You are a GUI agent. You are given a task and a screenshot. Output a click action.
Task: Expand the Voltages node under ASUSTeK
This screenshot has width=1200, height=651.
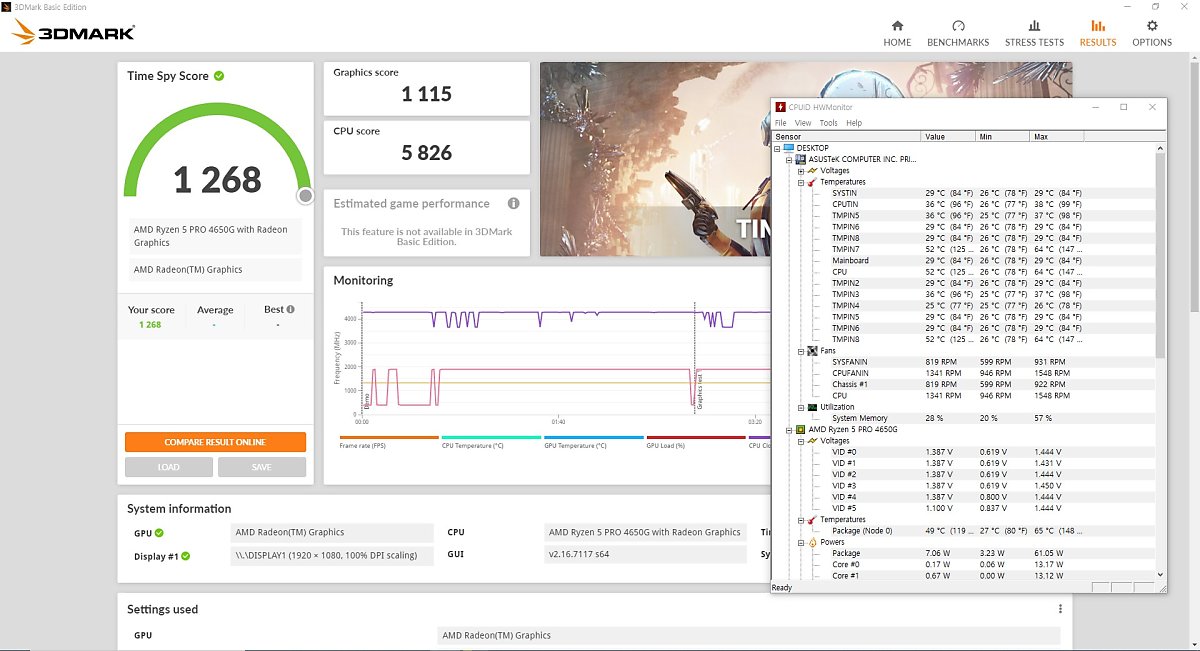800,171
